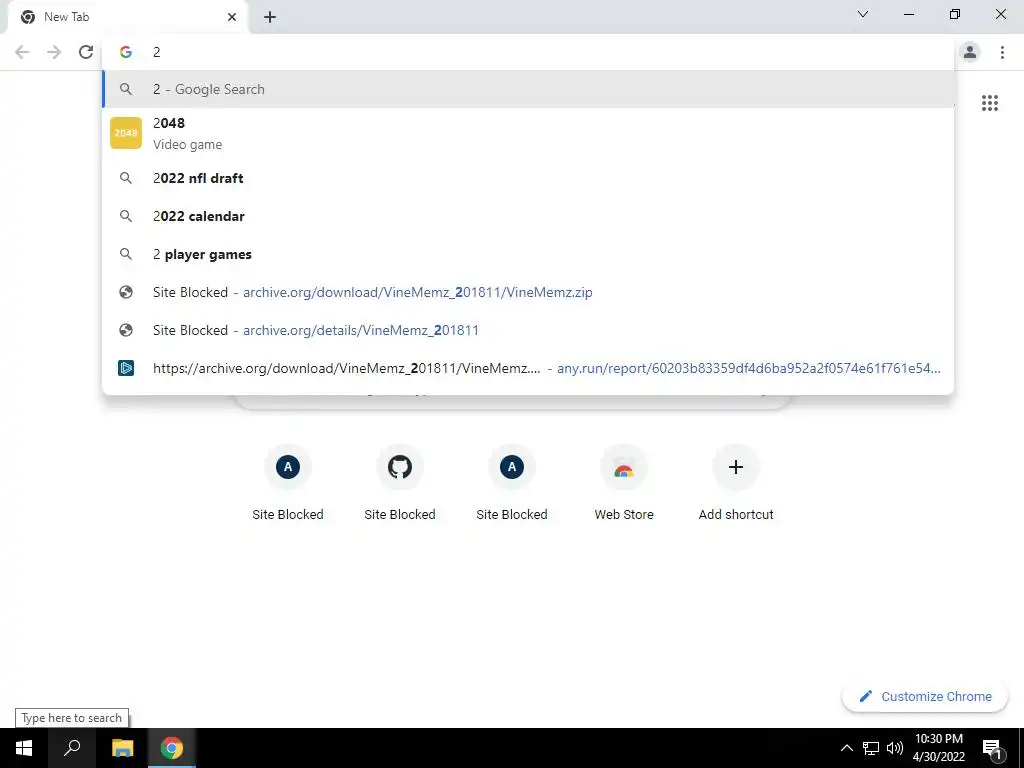Screen dimensions: 1024x768
Task: Open the Google apps grid icon
Action: coord(990,103)
